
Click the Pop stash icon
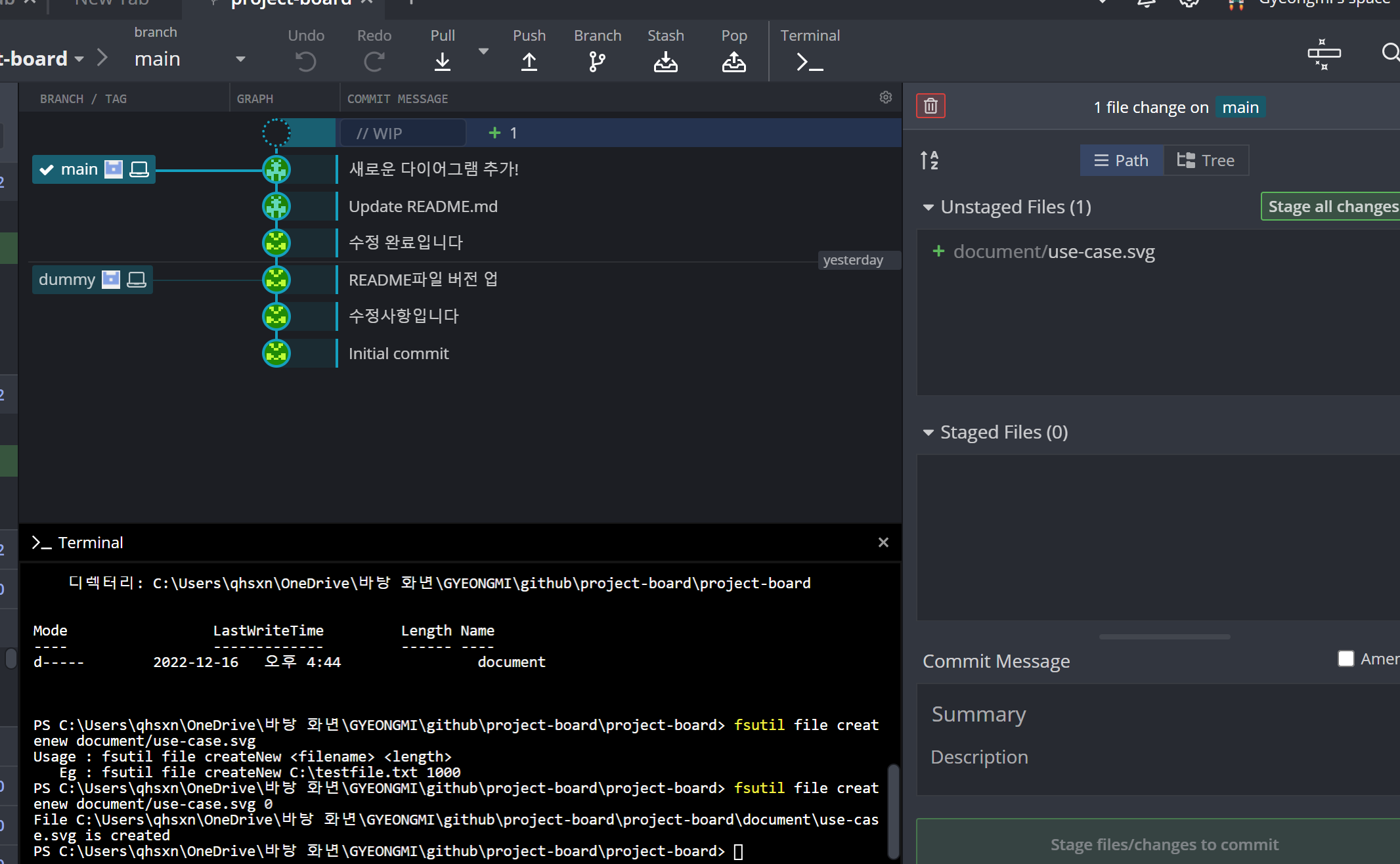[733, 62]
